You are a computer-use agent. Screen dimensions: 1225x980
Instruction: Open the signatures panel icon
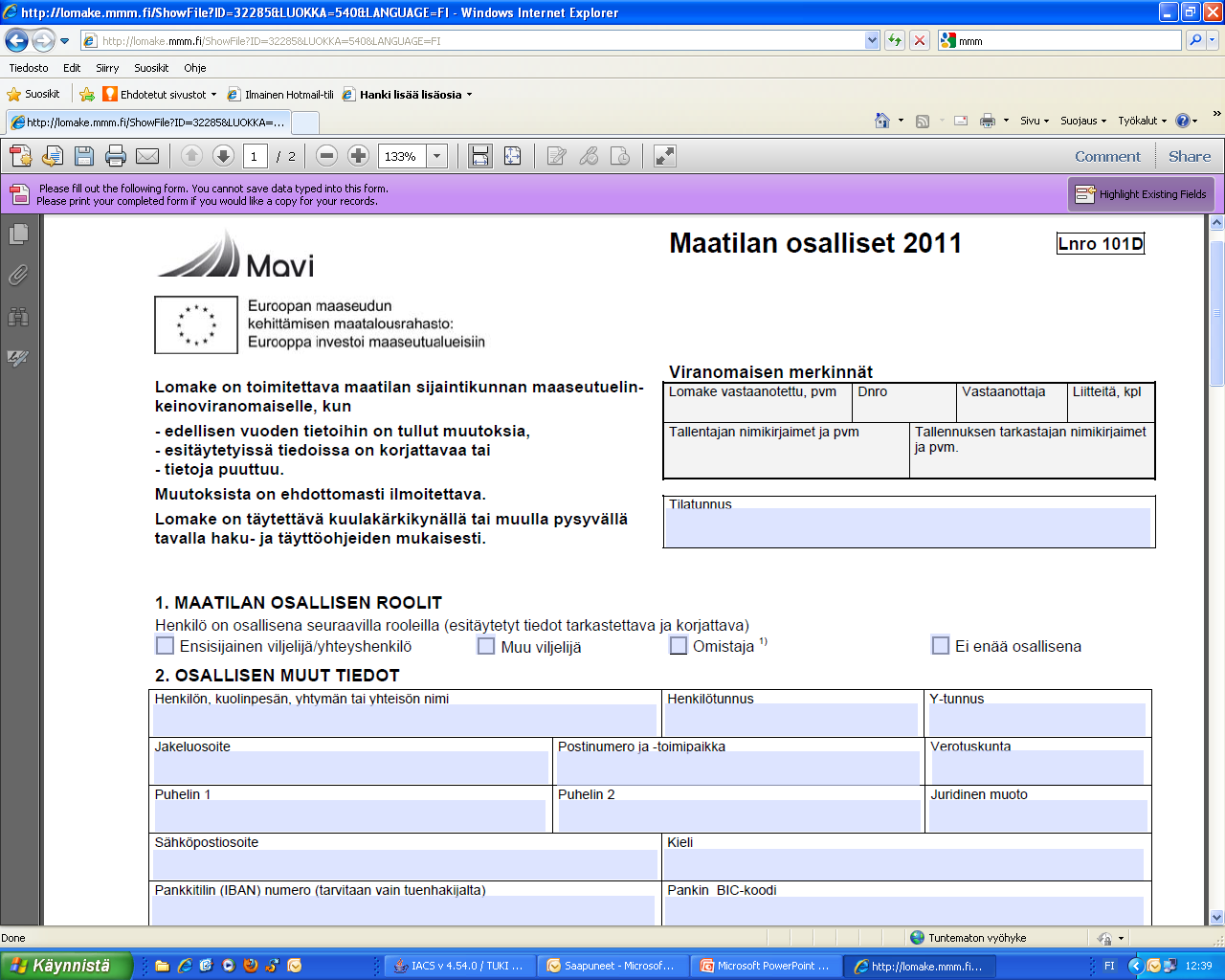click(x=18, y=358)
